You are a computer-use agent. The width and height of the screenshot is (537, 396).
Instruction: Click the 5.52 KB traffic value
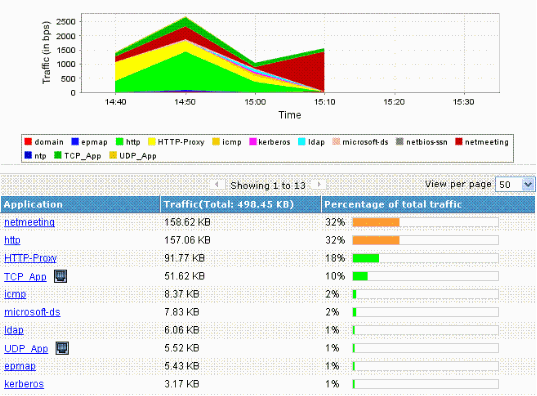pos(182,348)
